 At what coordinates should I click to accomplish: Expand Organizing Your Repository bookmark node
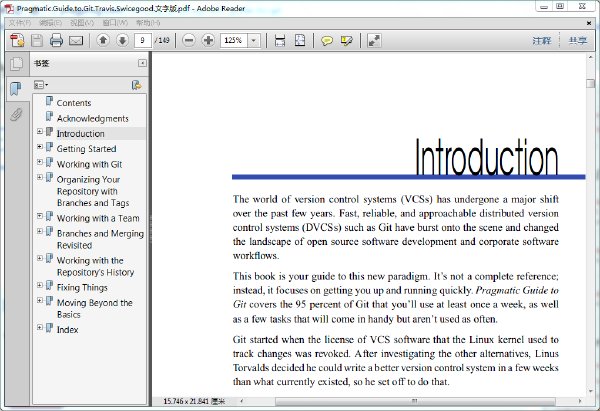coord(40,177)
